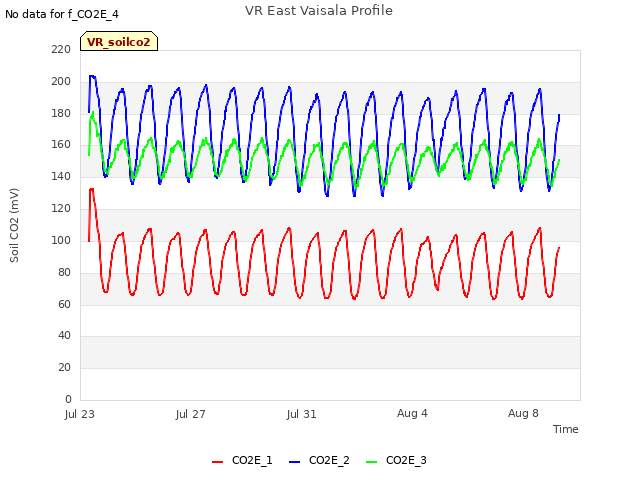The width and height of the screenshot is (640, 480).
Task: Click the 80 y-axis tick label
Action: 64,272
